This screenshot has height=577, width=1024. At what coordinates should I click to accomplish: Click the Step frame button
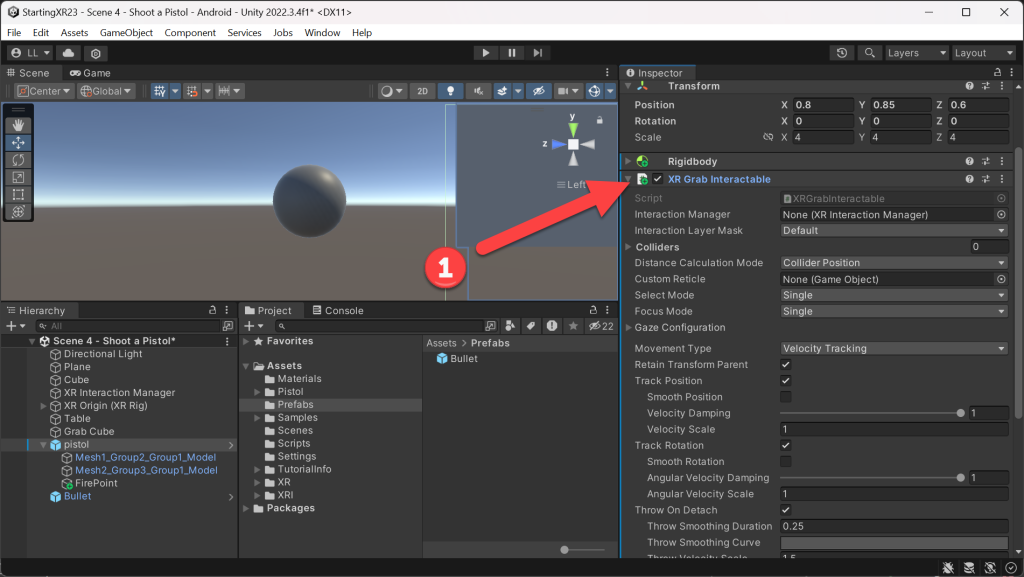pyautogui.click(x=537, y=53)
